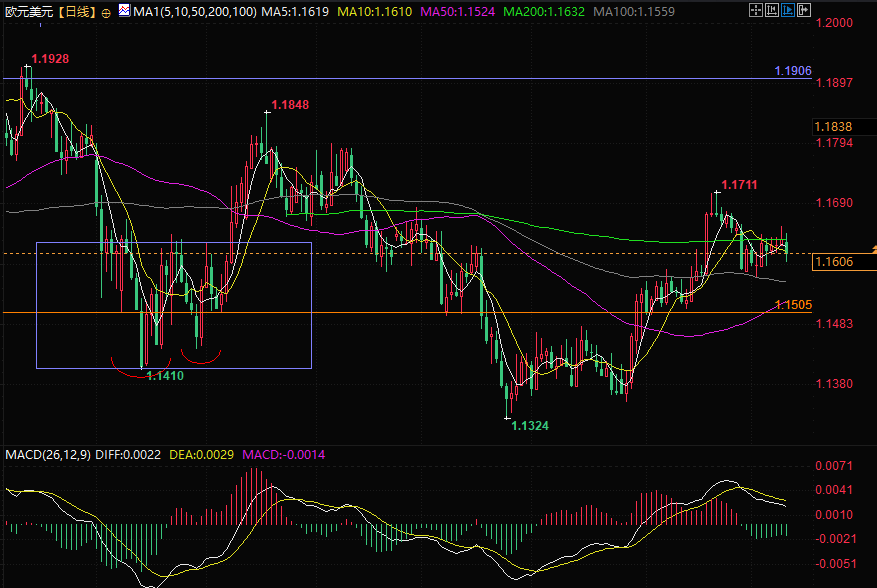The image size is (877, 588).
Task: Click the 1.1794 price axis label
Action: (834, 143)
